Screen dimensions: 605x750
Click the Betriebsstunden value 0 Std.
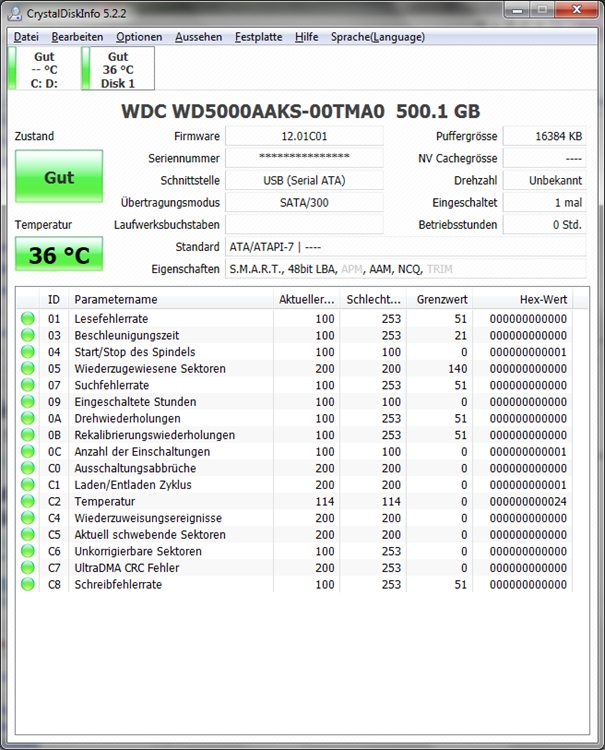(544, 224)
